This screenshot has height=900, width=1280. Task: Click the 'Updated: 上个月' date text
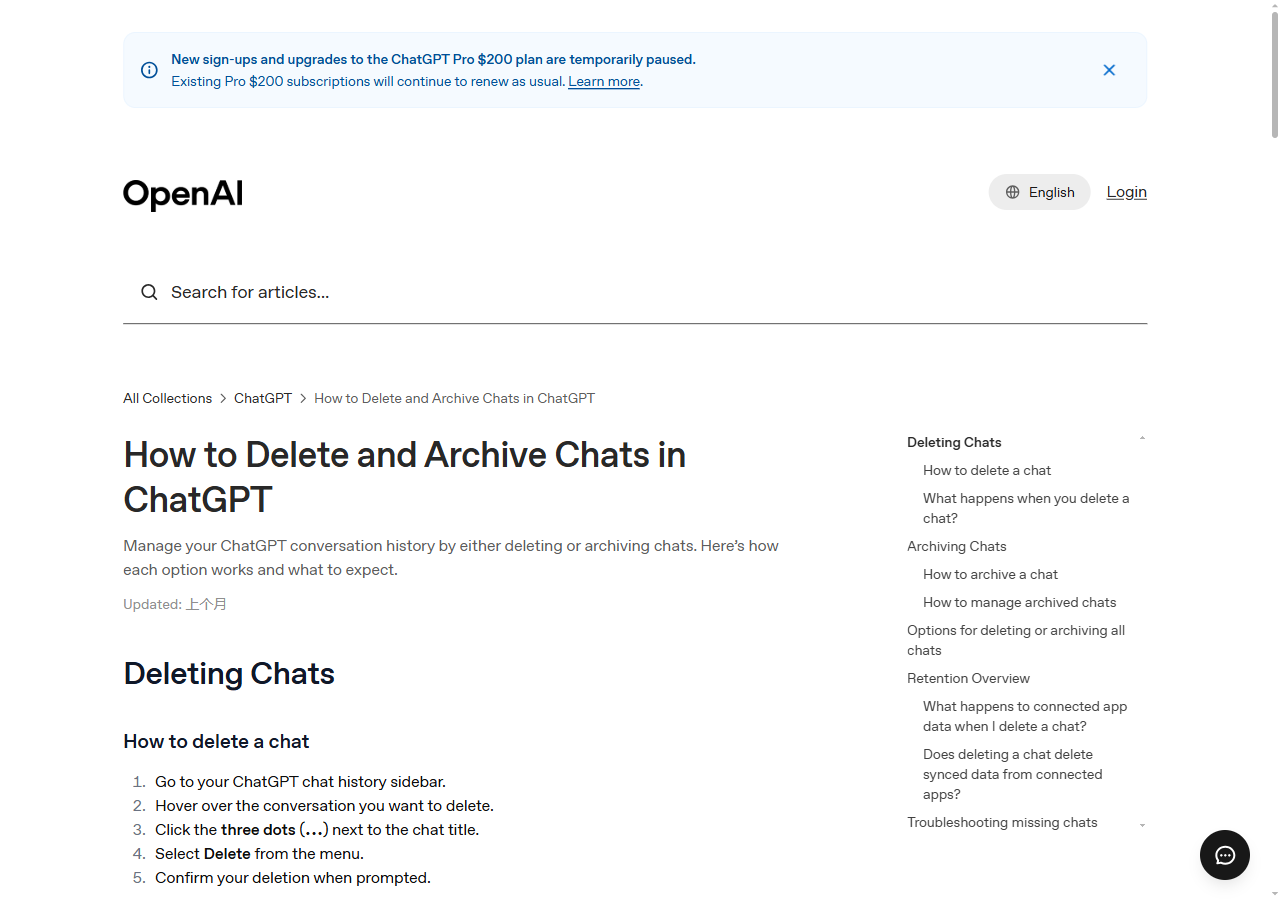pyautogui.click(x=175, y=604)
